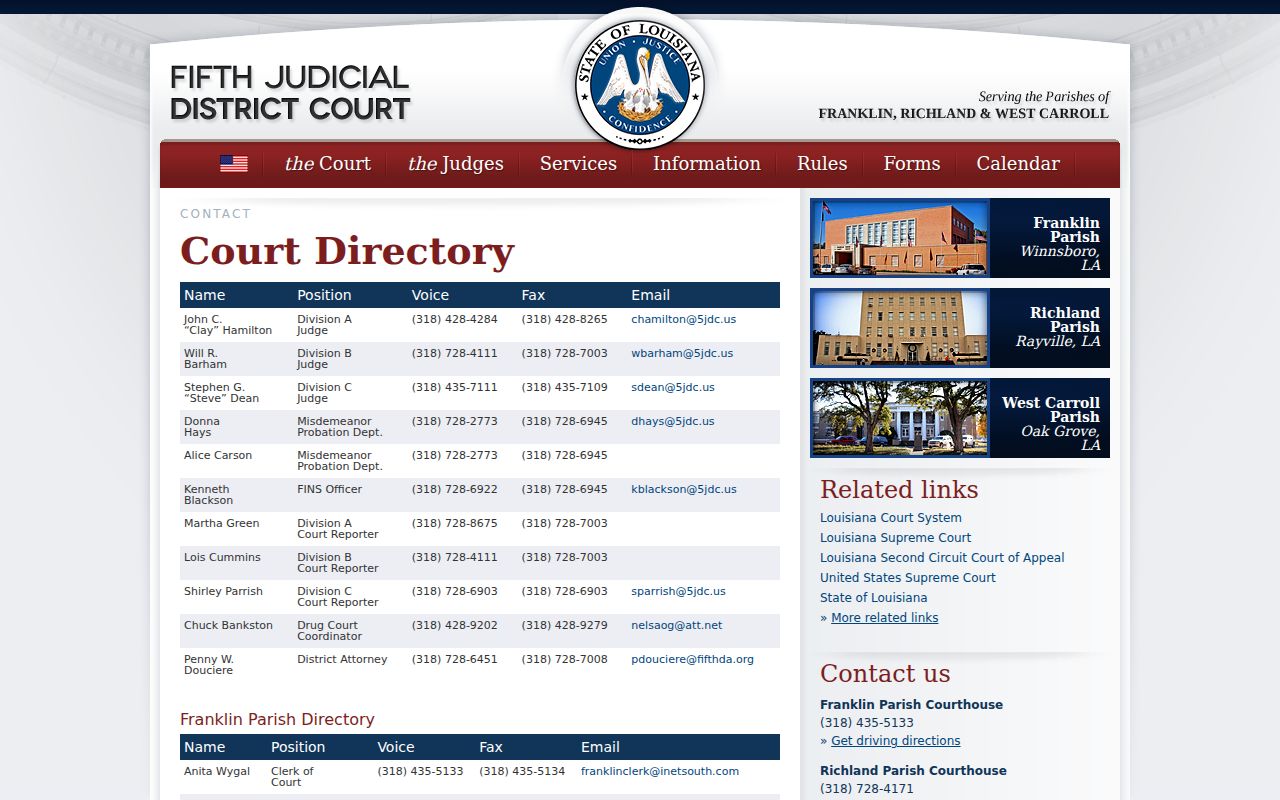Screen dimensions: 1280x800
Task: Click Richland Parish Courthouse contact heading
Action: coord(913,771)
